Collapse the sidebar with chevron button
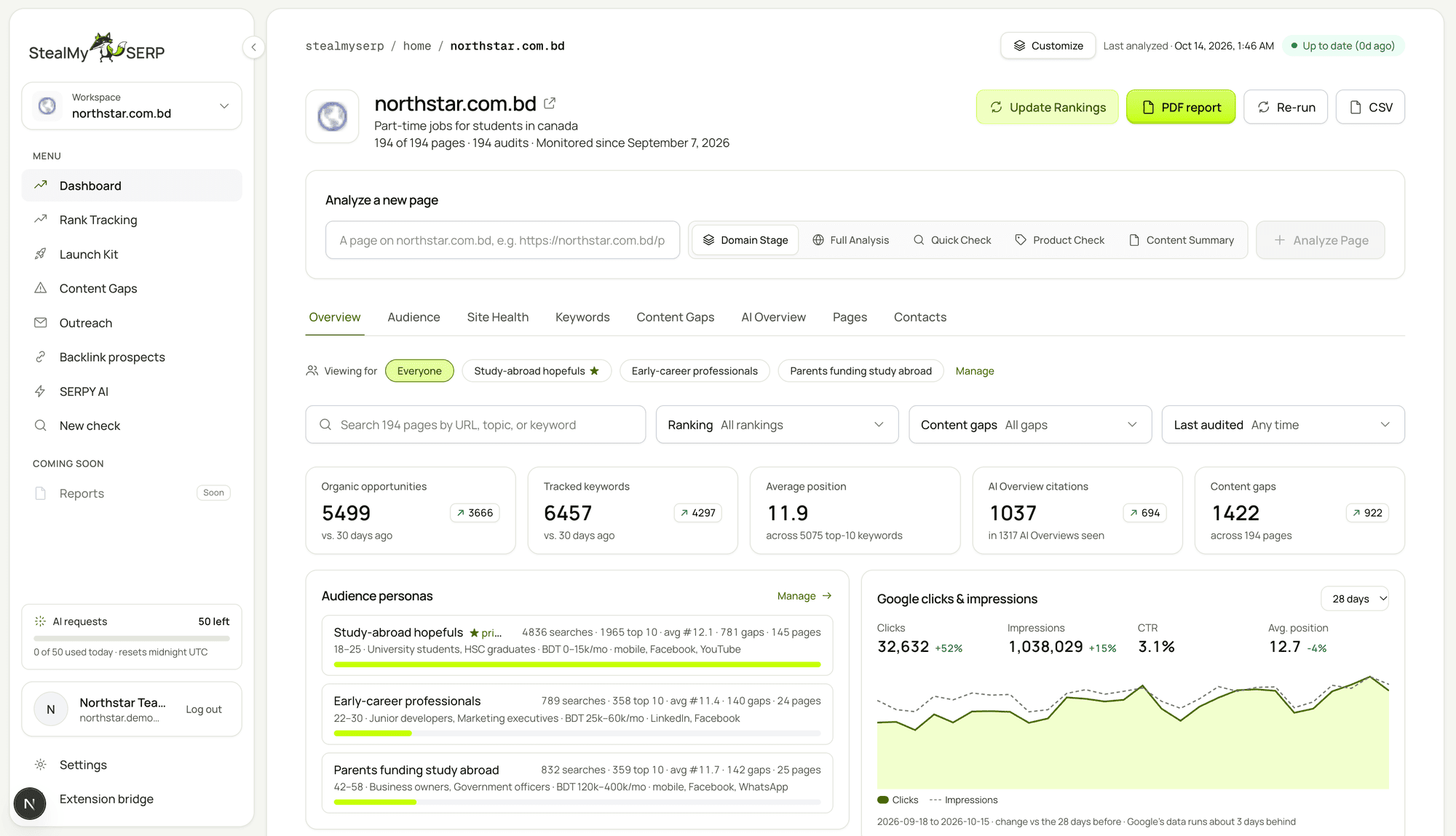The height and width of the screenshot is (836, 1456). tap(253, 47)
